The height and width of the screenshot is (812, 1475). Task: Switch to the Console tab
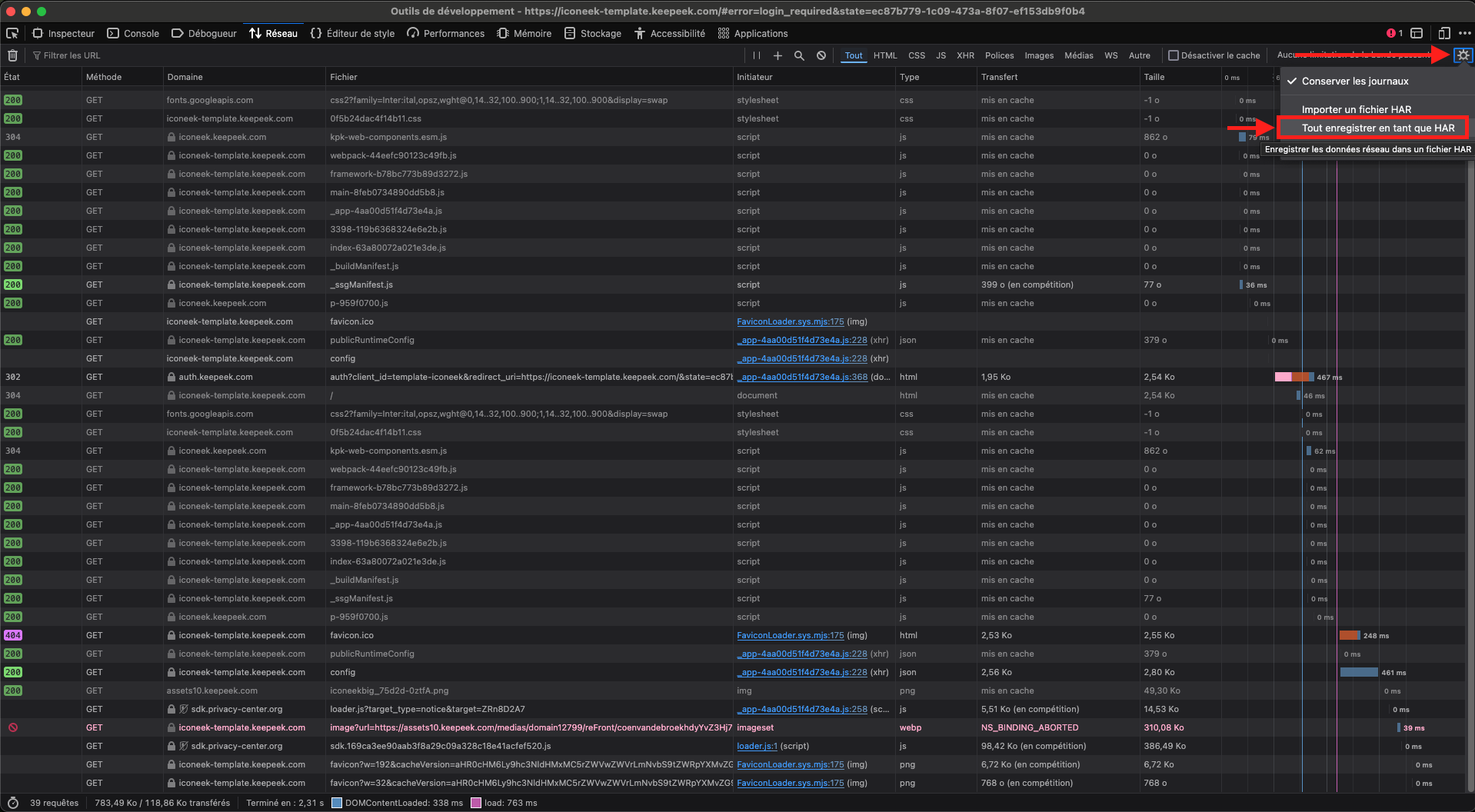[x=133, y=33]
